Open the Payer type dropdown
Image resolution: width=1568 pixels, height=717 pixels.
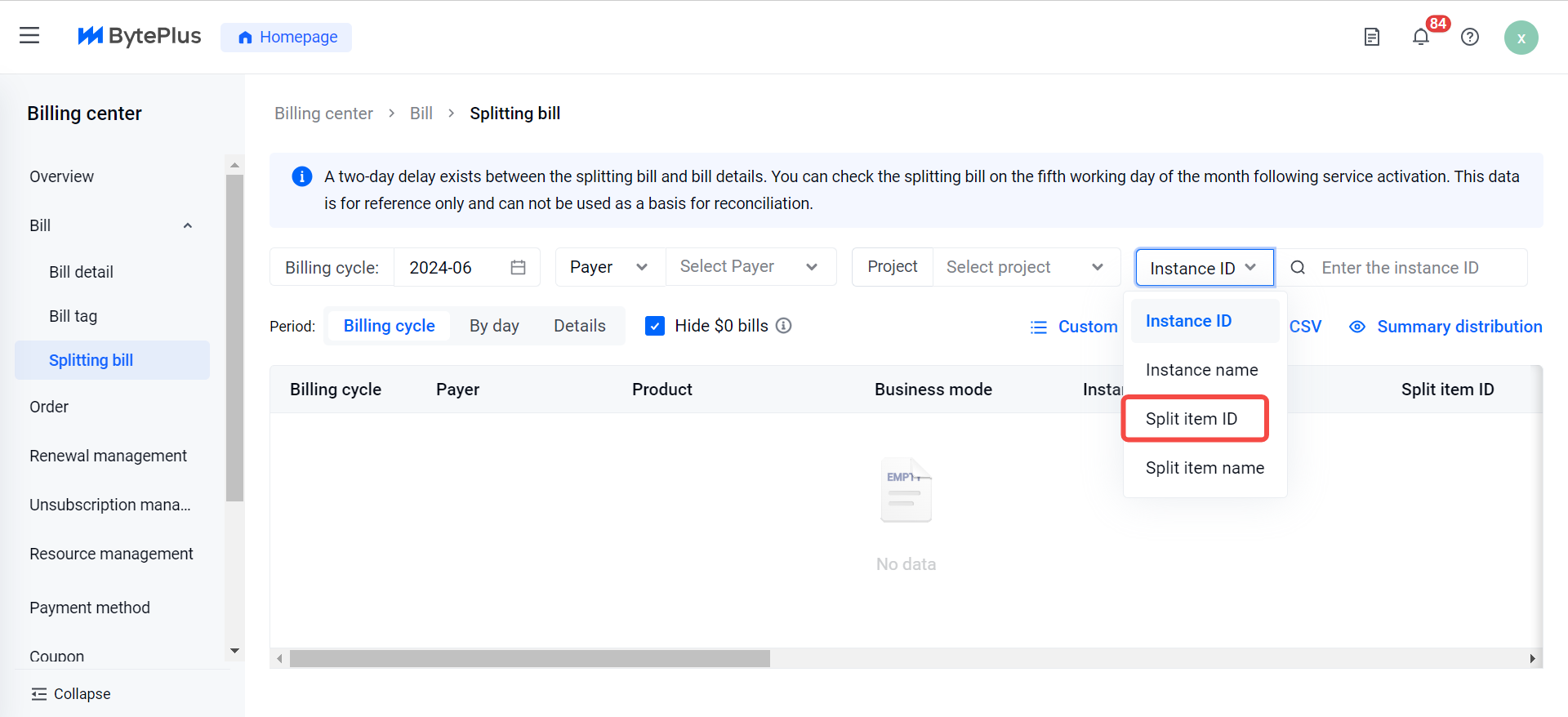click(x=610, y=267)
